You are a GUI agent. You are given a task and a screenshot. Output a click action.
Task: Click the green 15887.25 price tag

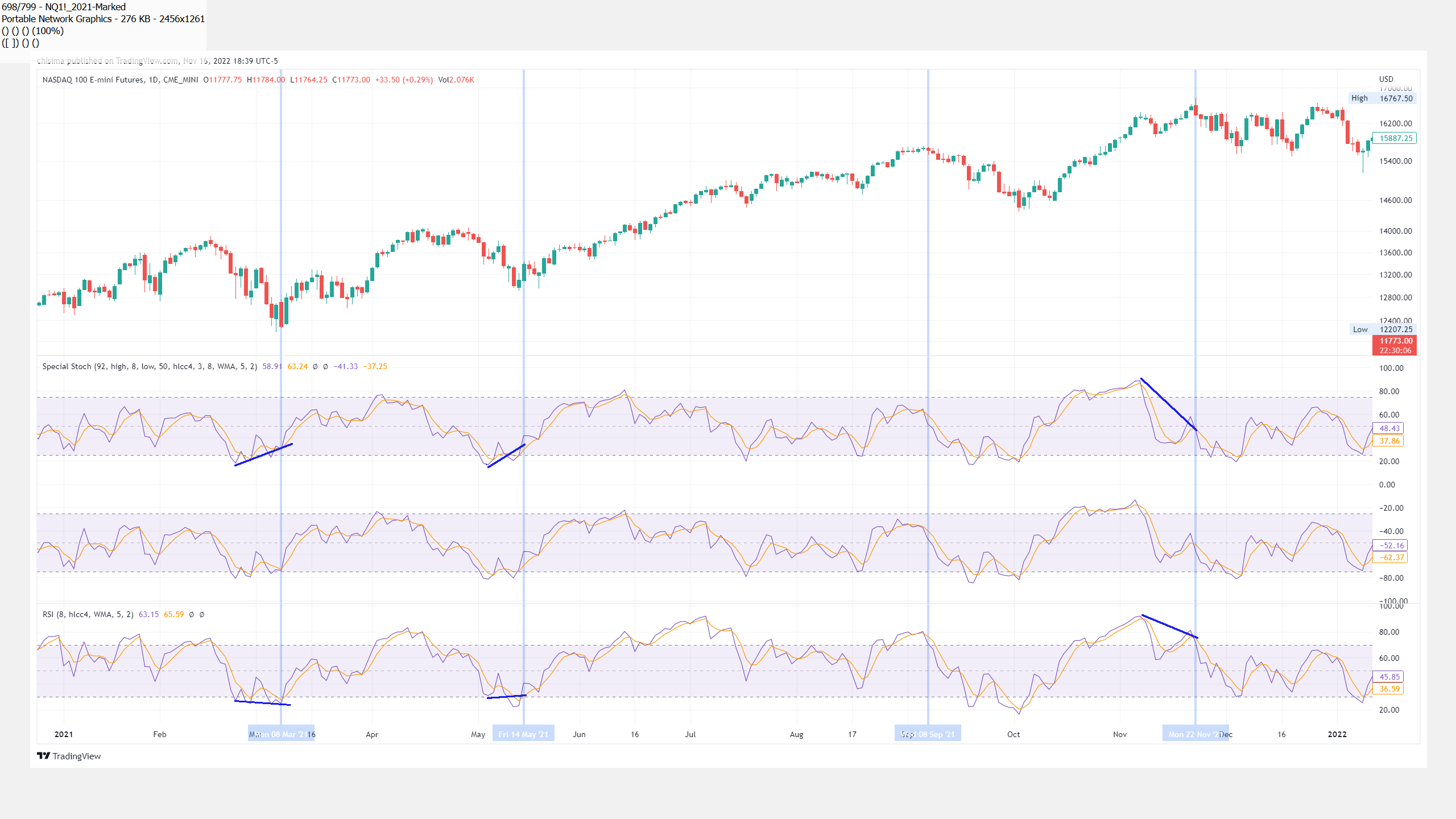(1395, 138)
